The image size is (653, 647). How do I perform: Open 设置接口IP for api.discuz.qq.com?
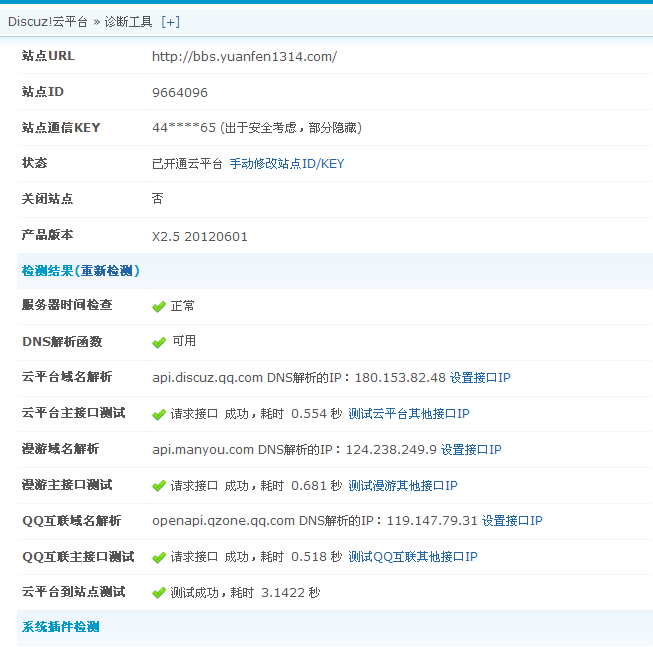pyautogui.click(x=480, y=378)
